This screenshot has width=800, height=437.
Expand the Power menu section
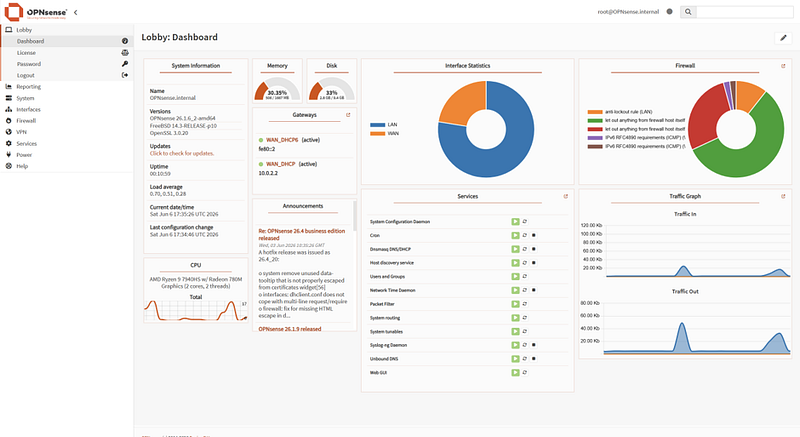67,155
